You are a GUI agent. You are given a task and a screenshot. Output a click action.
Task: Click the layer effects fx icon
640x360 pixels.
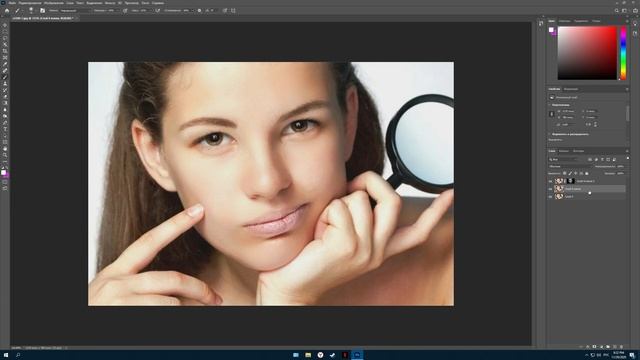[x=588, y=347]
